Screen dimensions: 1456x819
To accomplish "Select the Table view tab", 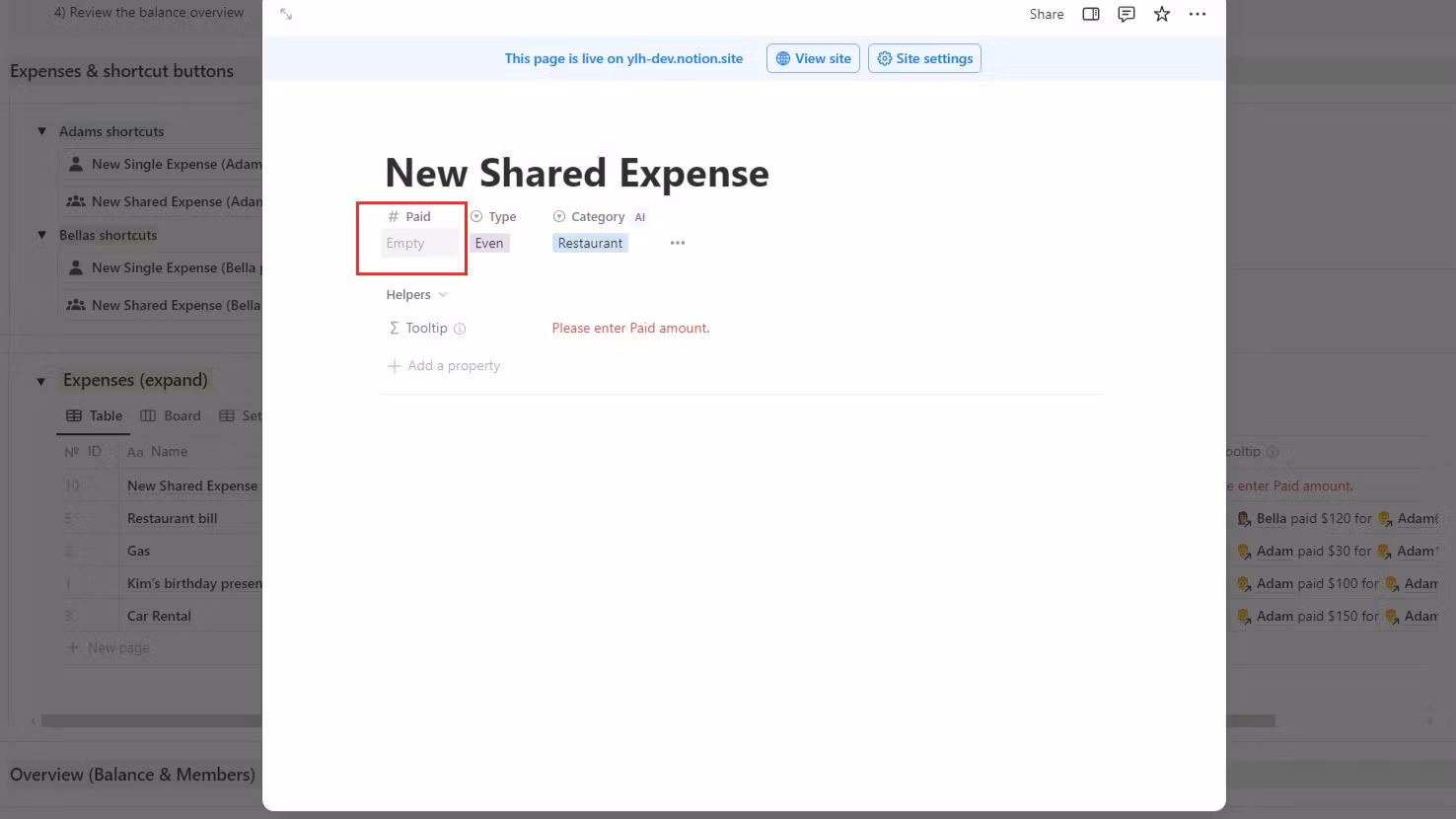I will coord(95,415).
